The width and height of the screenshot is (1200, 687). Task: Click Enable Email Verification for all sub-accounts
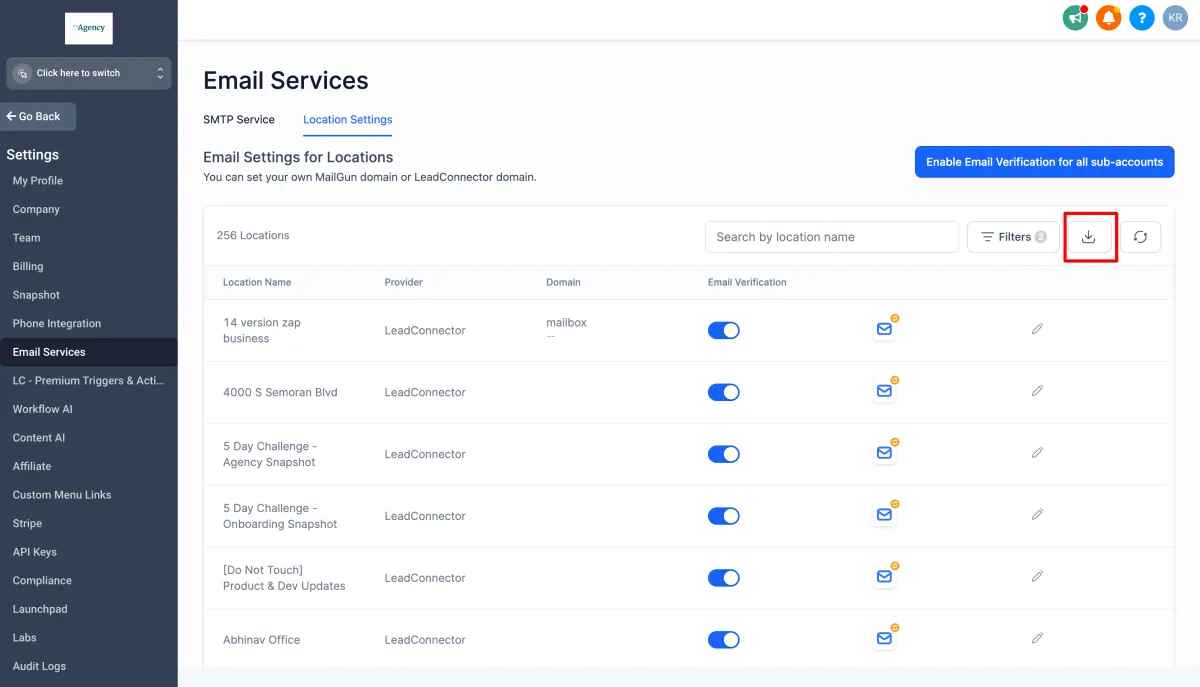pyautogui.click(x=1044, y=162)
